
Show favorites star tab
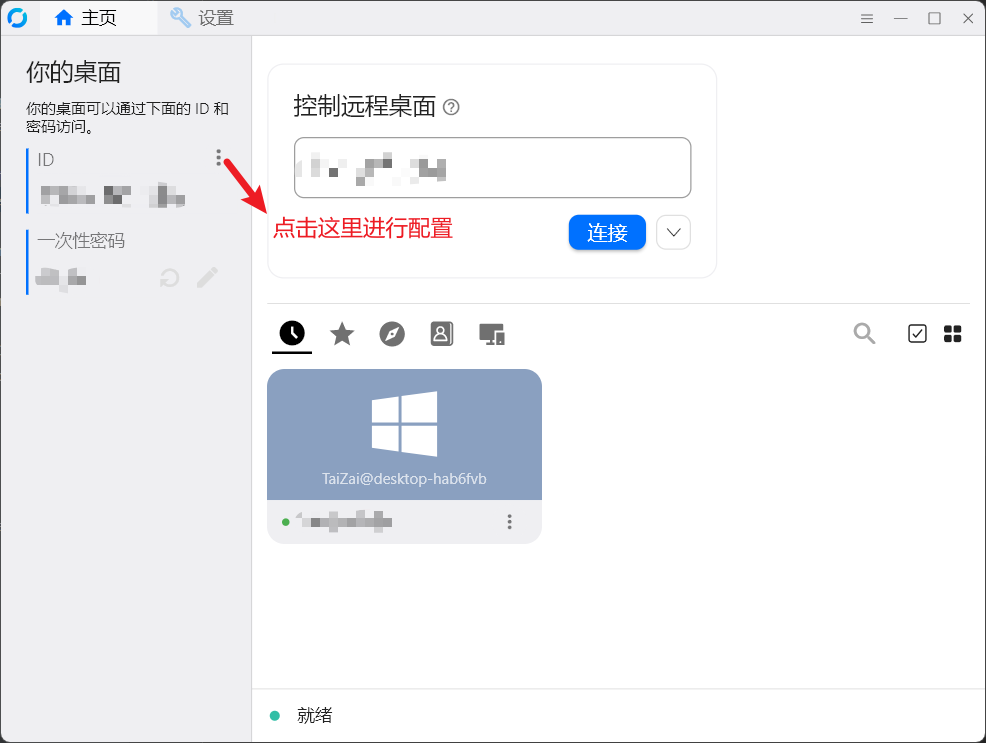point(342,334)
